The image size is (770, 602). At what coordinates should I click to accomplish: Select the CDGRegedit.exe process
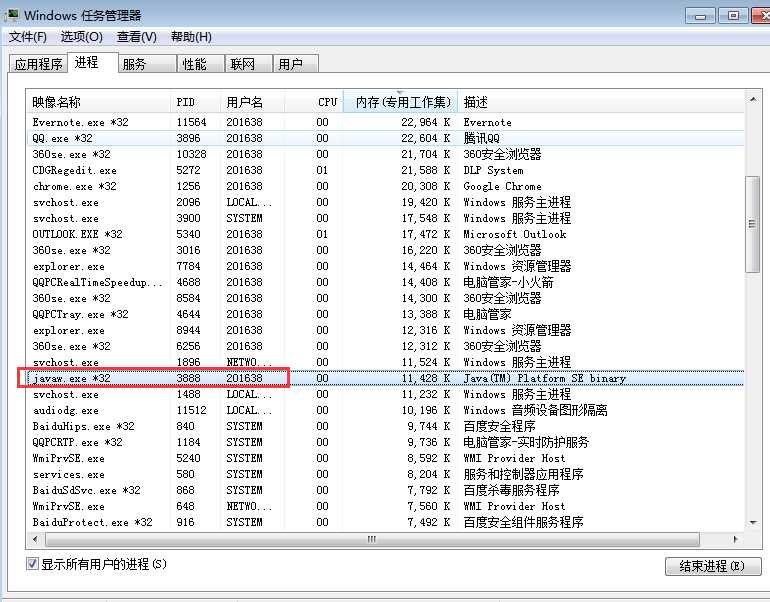(385, 170)
